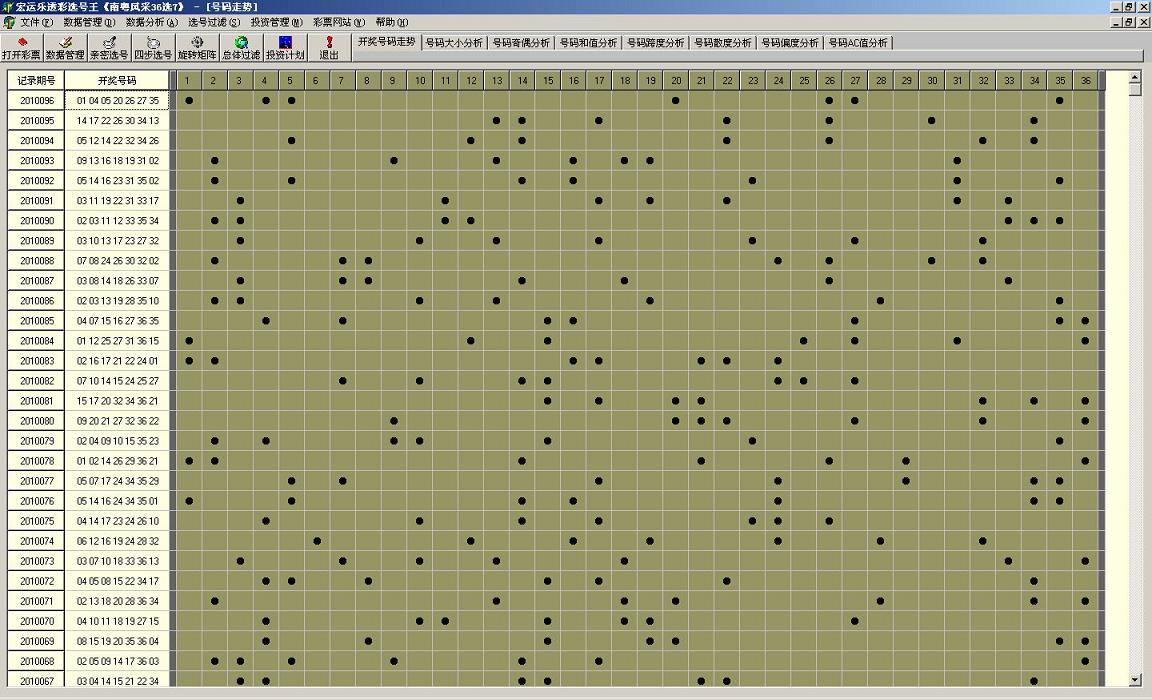Open the 彩票网站(Y) menu

tap(339, 22)
